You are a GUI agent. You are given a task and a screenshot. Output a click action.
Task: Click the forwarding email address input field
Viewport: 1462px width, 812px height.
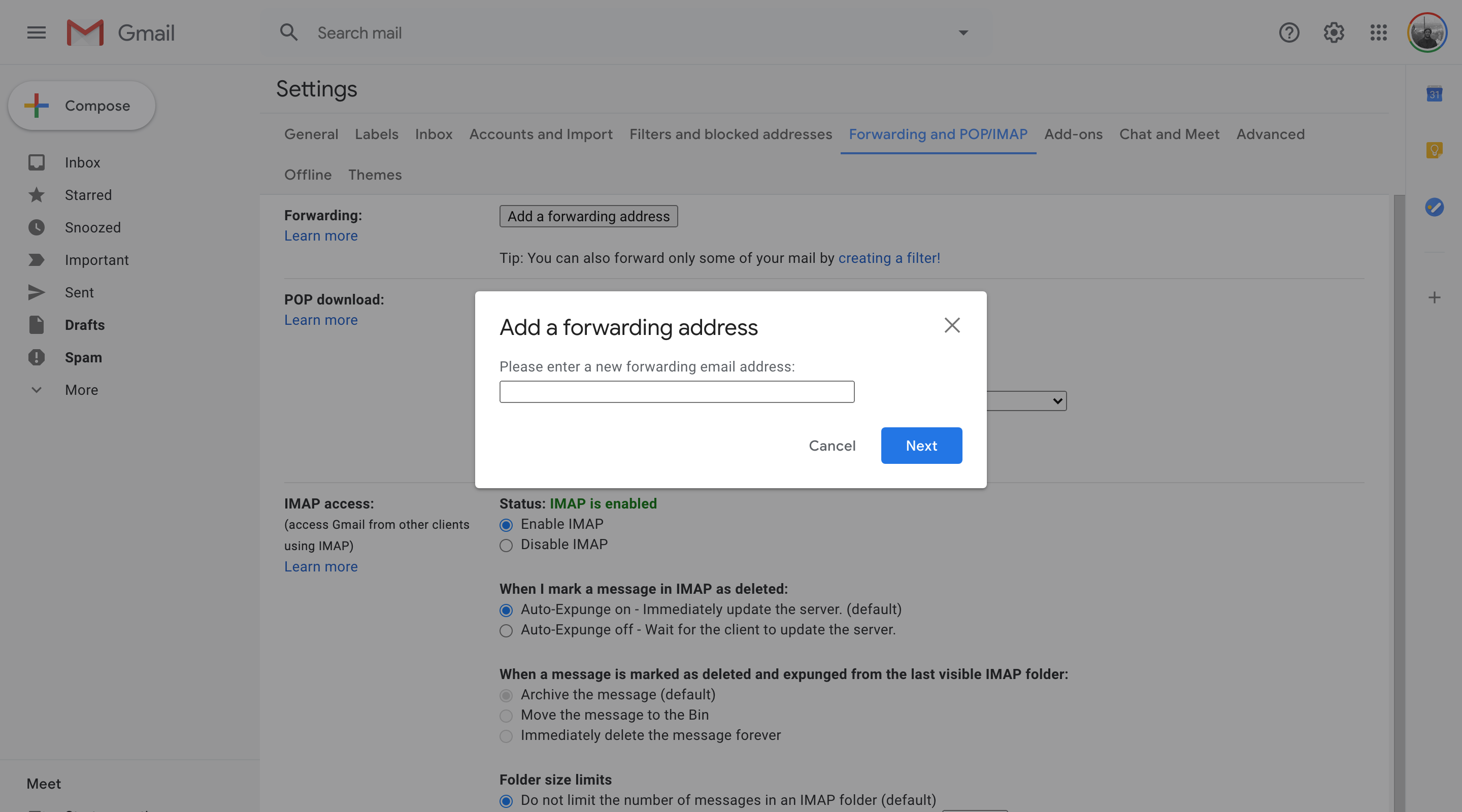[677, 391]
